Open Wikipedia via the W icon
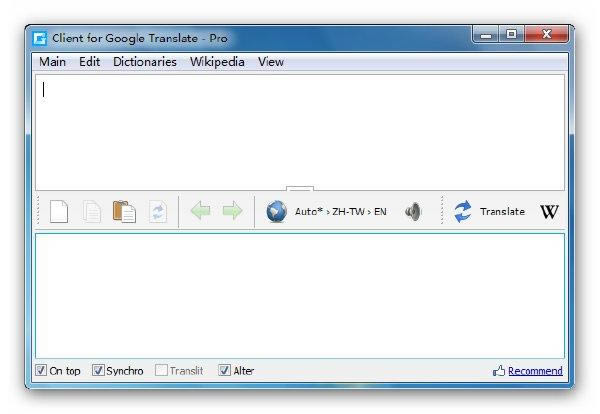 coord(549,211)
